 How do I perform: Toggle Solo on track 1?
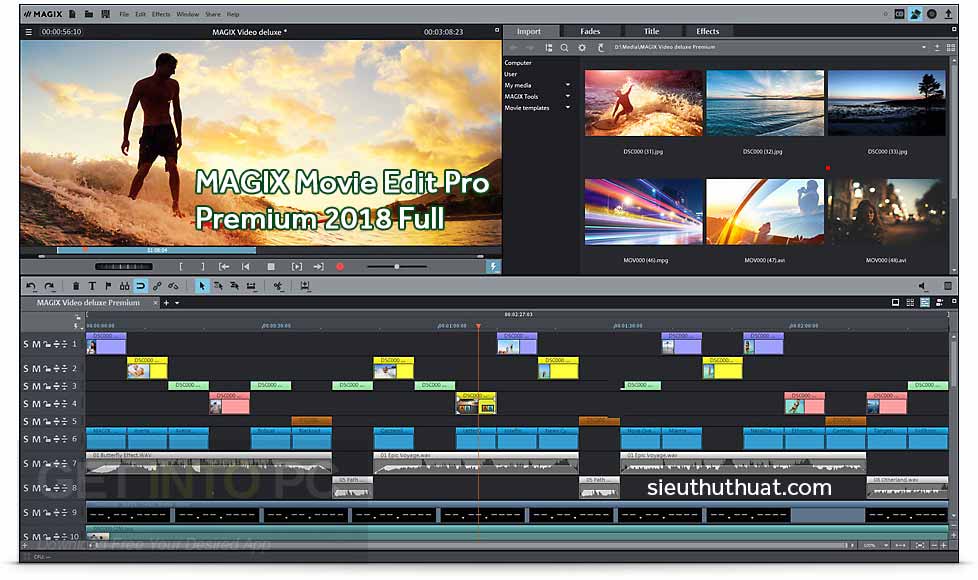[x=26, y=344]
